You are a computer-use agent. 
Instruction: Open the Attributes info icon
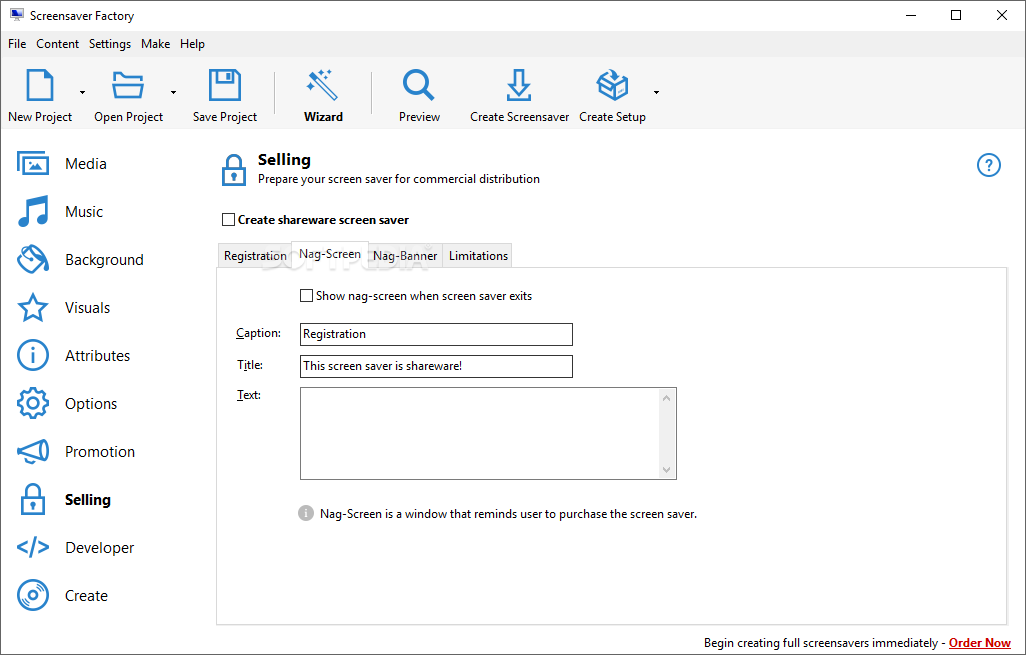[33, 355]
